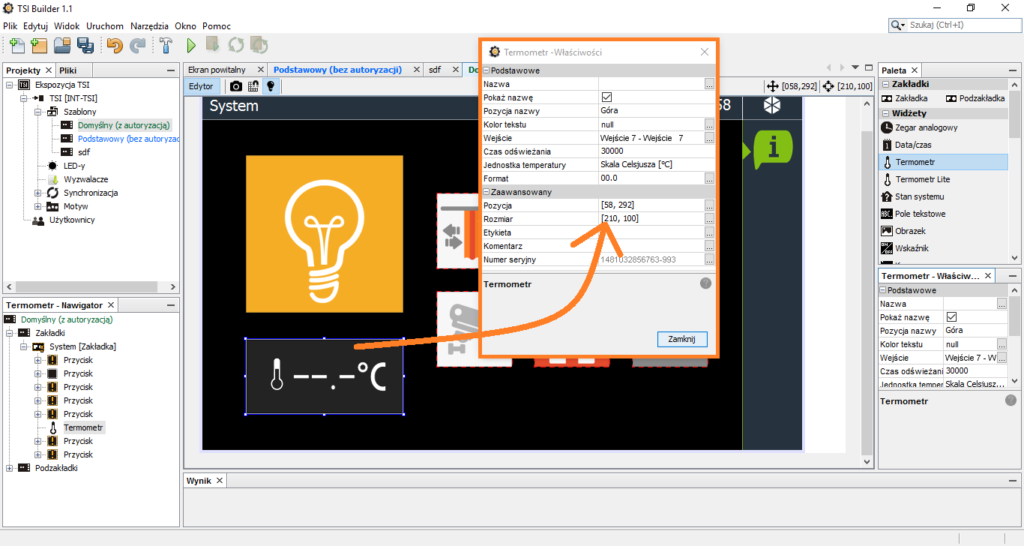Open the Edytuj menu
This screenshot has height=546, width=1024.
(35, 26)
